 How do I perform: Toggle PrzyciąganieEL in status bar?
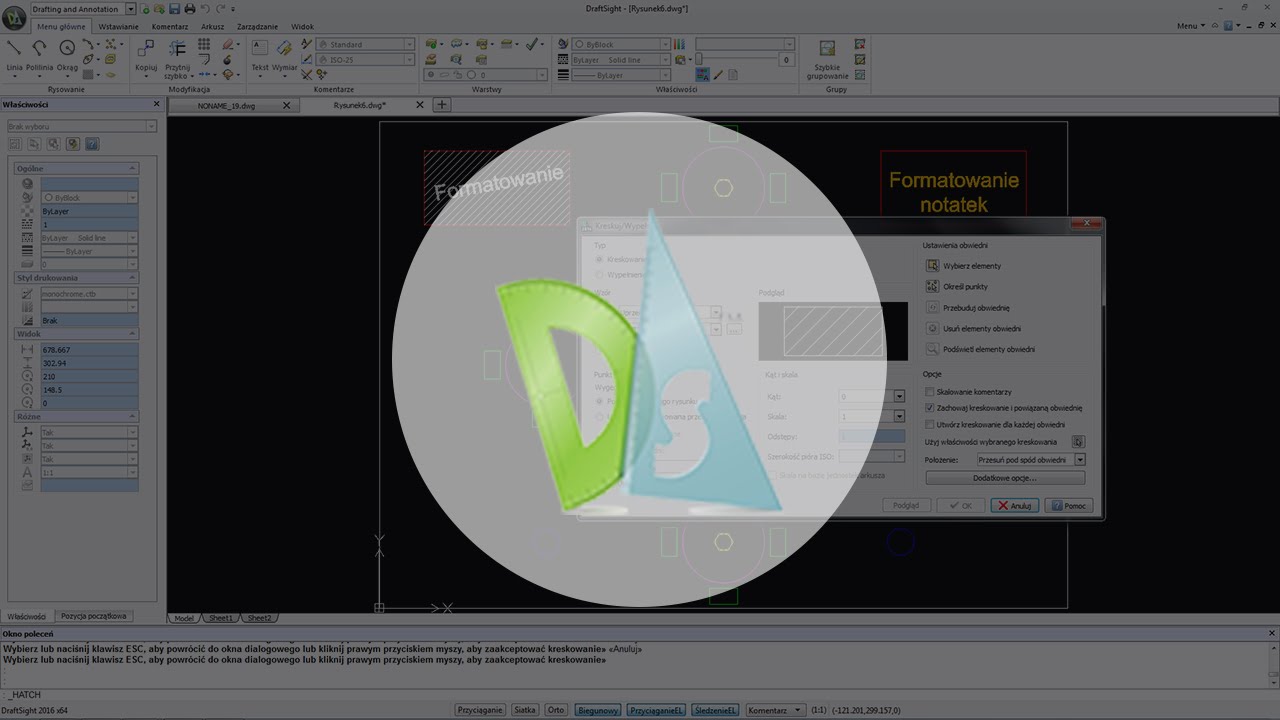pos(656,710)
